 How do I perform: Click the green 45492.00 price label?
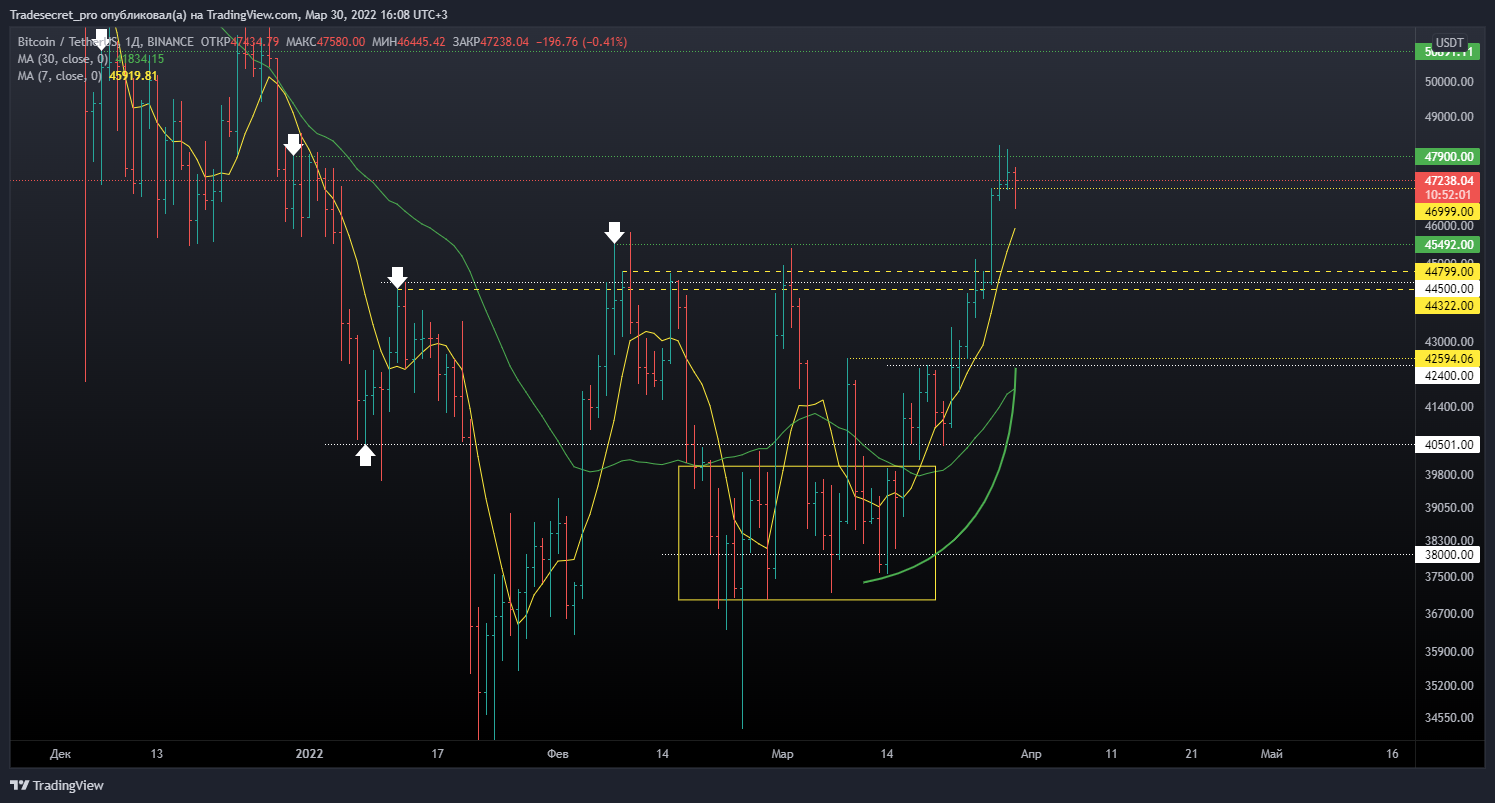point(1448,244)
